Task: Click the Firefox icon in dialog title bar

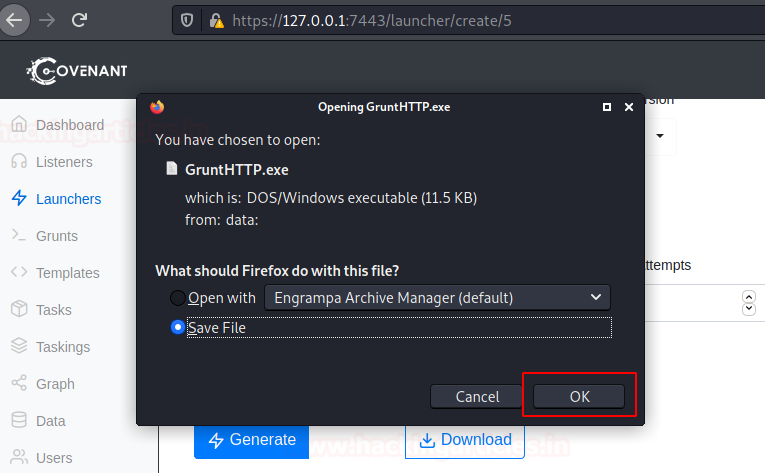Action: (157, 107)
